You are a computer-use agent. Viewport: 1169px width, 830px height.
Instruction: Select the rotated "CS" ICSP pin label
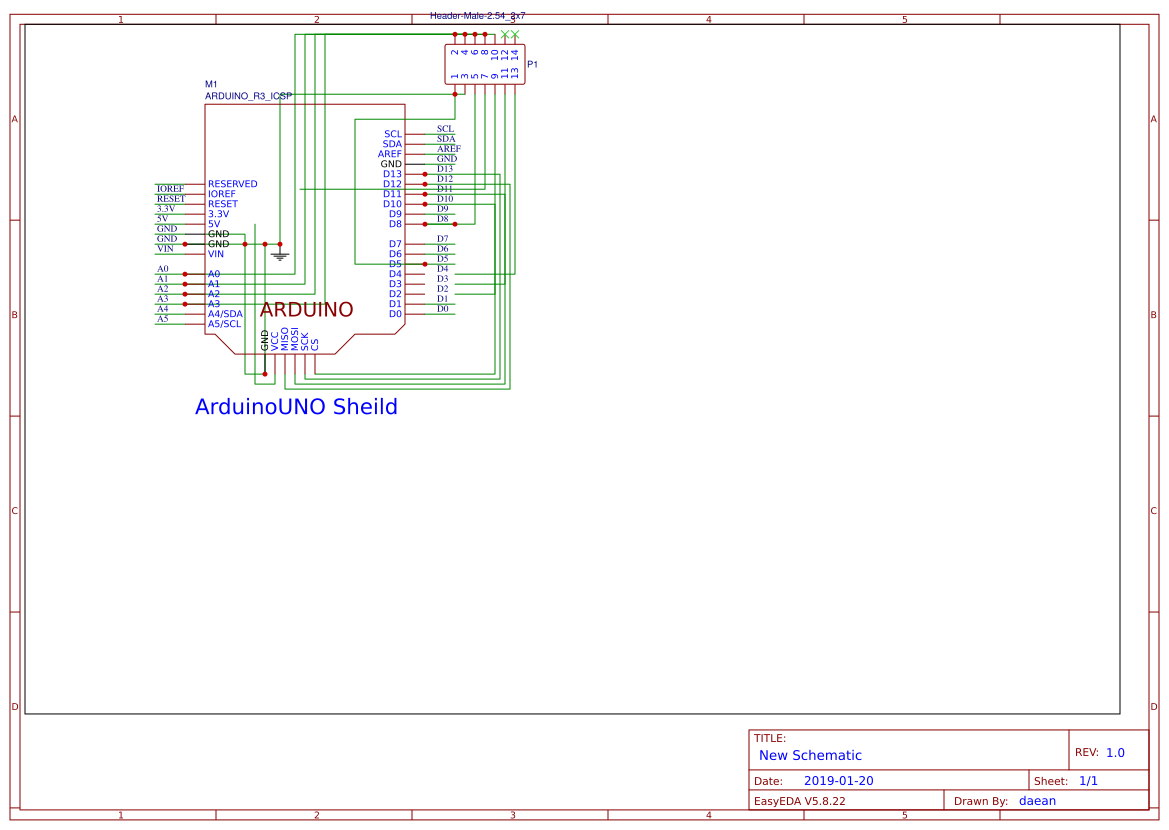315,345
